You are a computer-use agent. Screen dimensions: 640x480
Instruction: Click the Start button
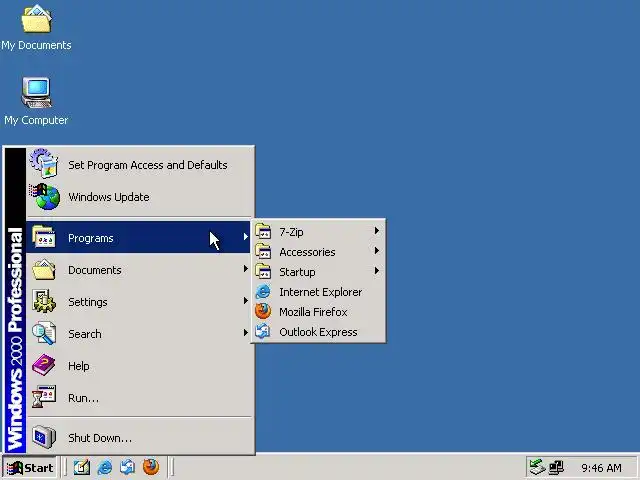point(30,467)
